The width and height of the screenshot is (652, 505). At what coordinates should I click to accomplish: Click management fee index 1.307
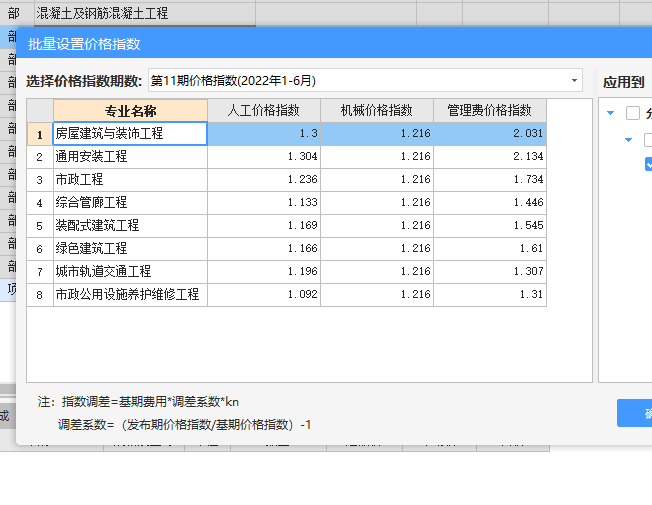[x=490, y=272]
